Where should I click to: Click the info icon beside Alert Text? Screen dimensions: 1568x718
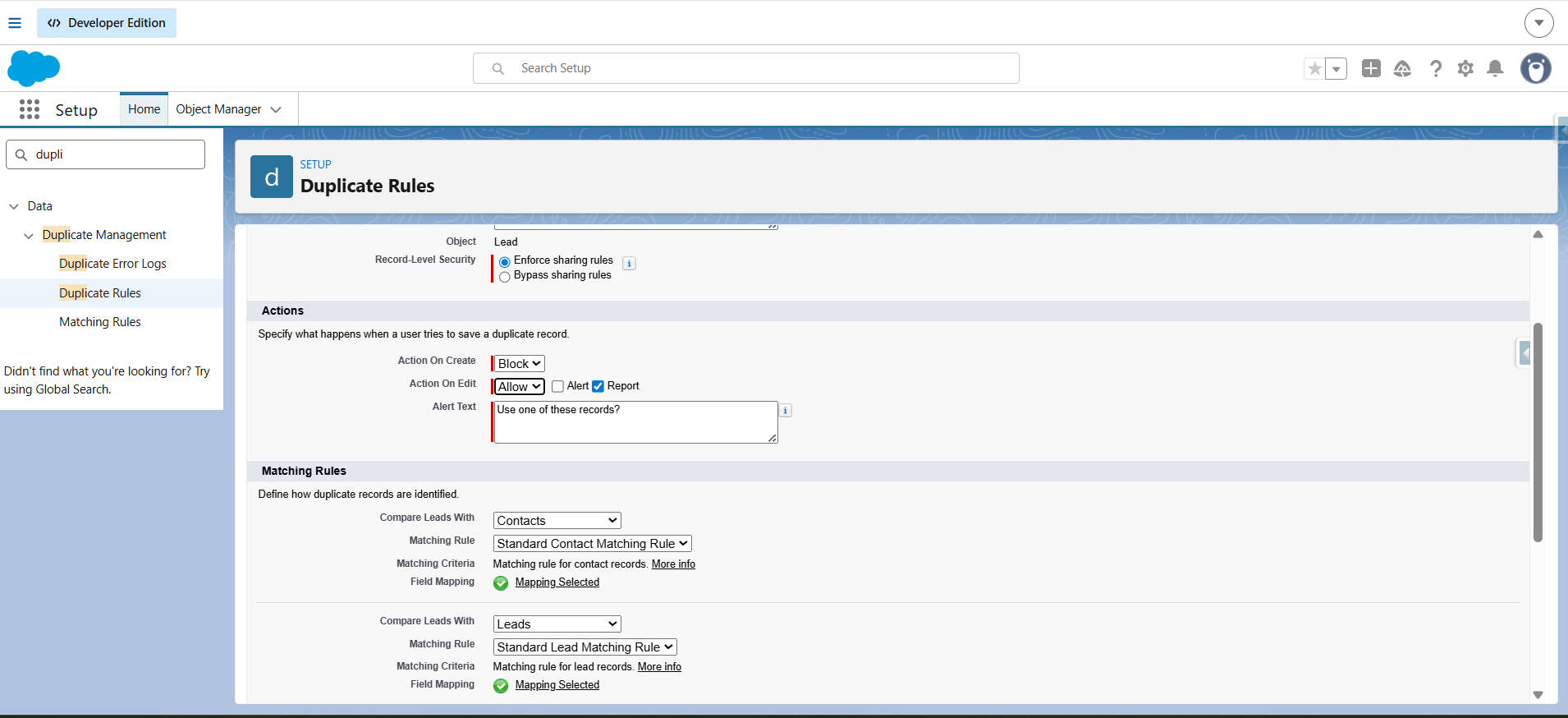[786, 411]
